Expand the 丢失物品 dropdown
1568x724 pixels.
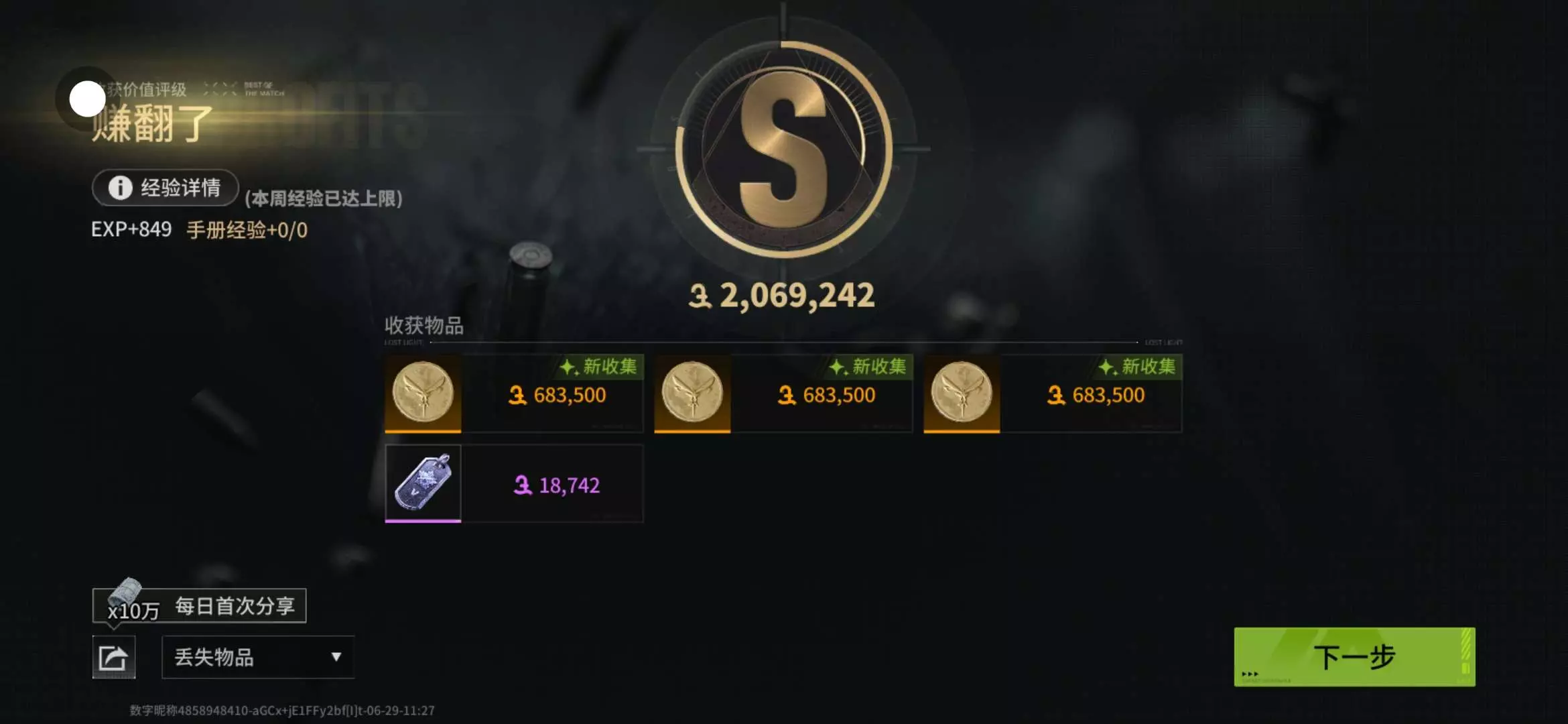click(x=258, y=657)
